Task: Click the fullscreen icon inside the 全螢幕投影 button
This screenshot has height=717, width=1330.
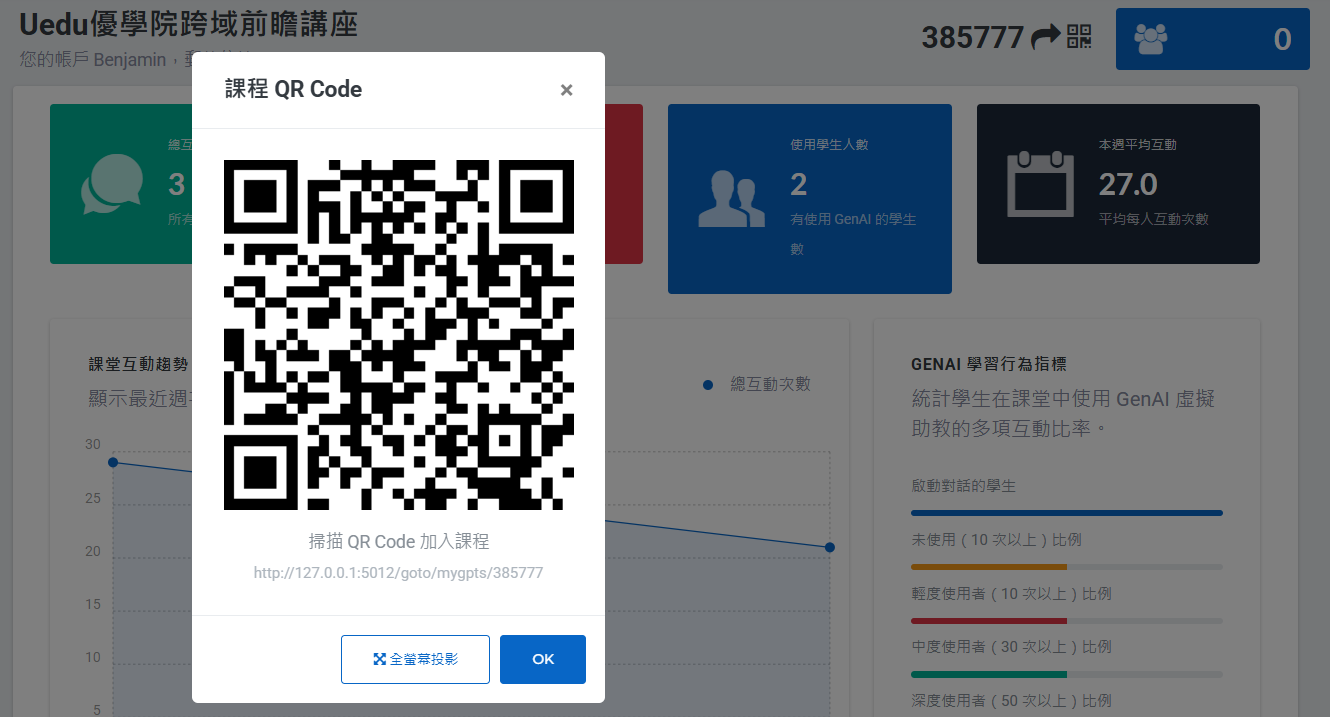Action: pyautogui.click(x=378, y=658)
